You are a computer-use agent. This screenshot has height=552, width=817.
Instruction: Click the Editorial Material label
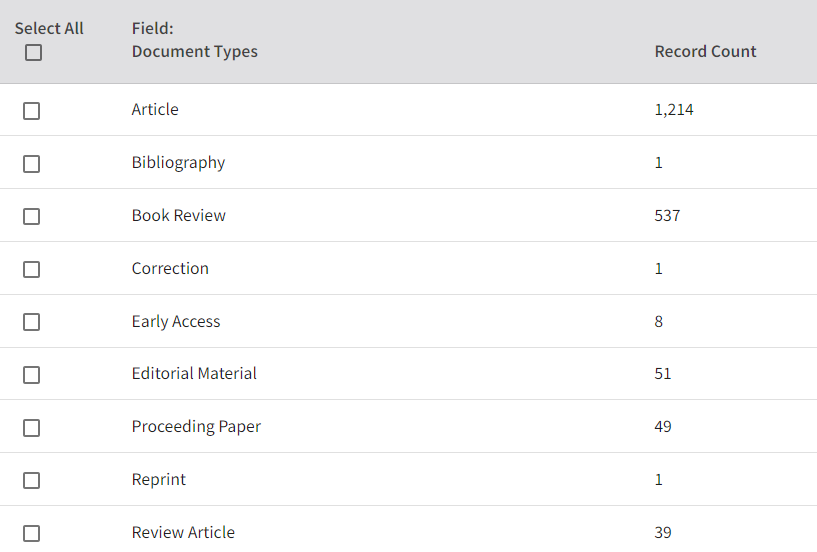(x=194, y=374)
